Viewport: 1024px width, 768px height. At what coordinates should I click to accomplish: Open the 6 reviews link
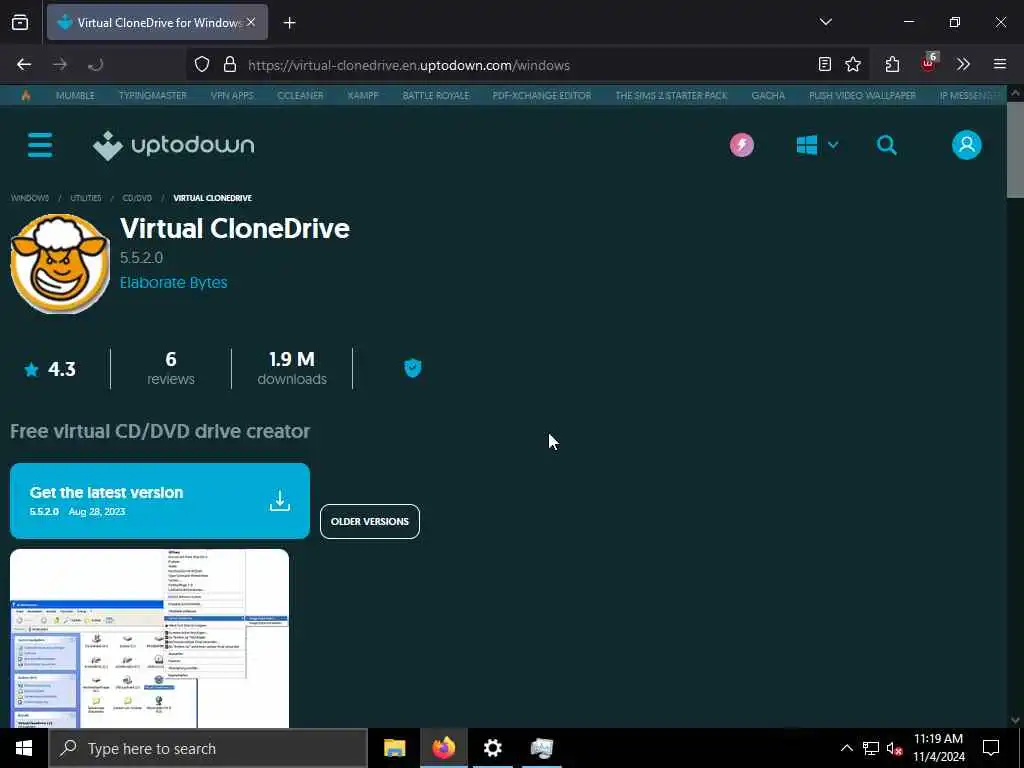pyautogui.click(x=170, y=369)
